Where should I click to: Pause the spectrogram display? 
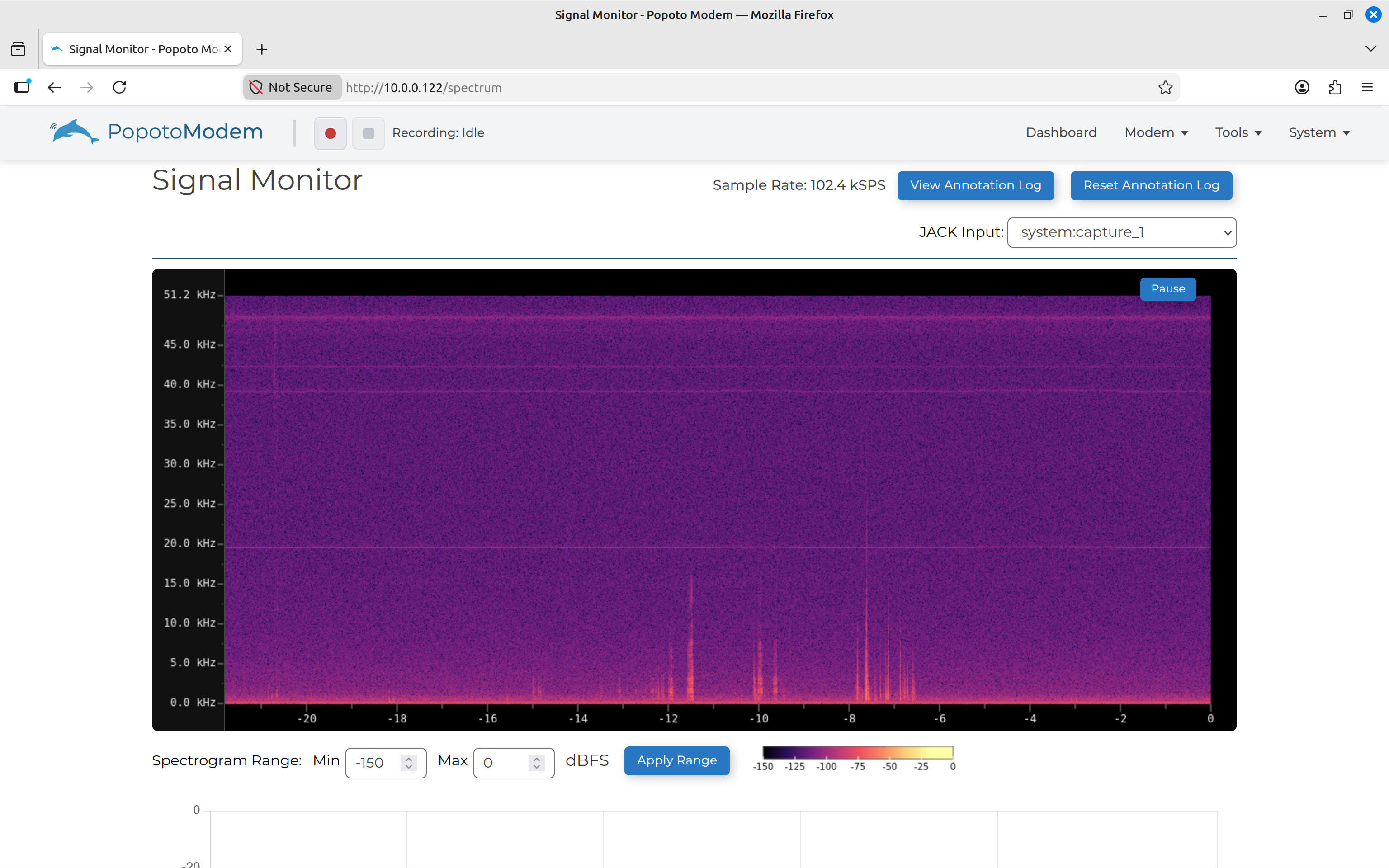1168,289
